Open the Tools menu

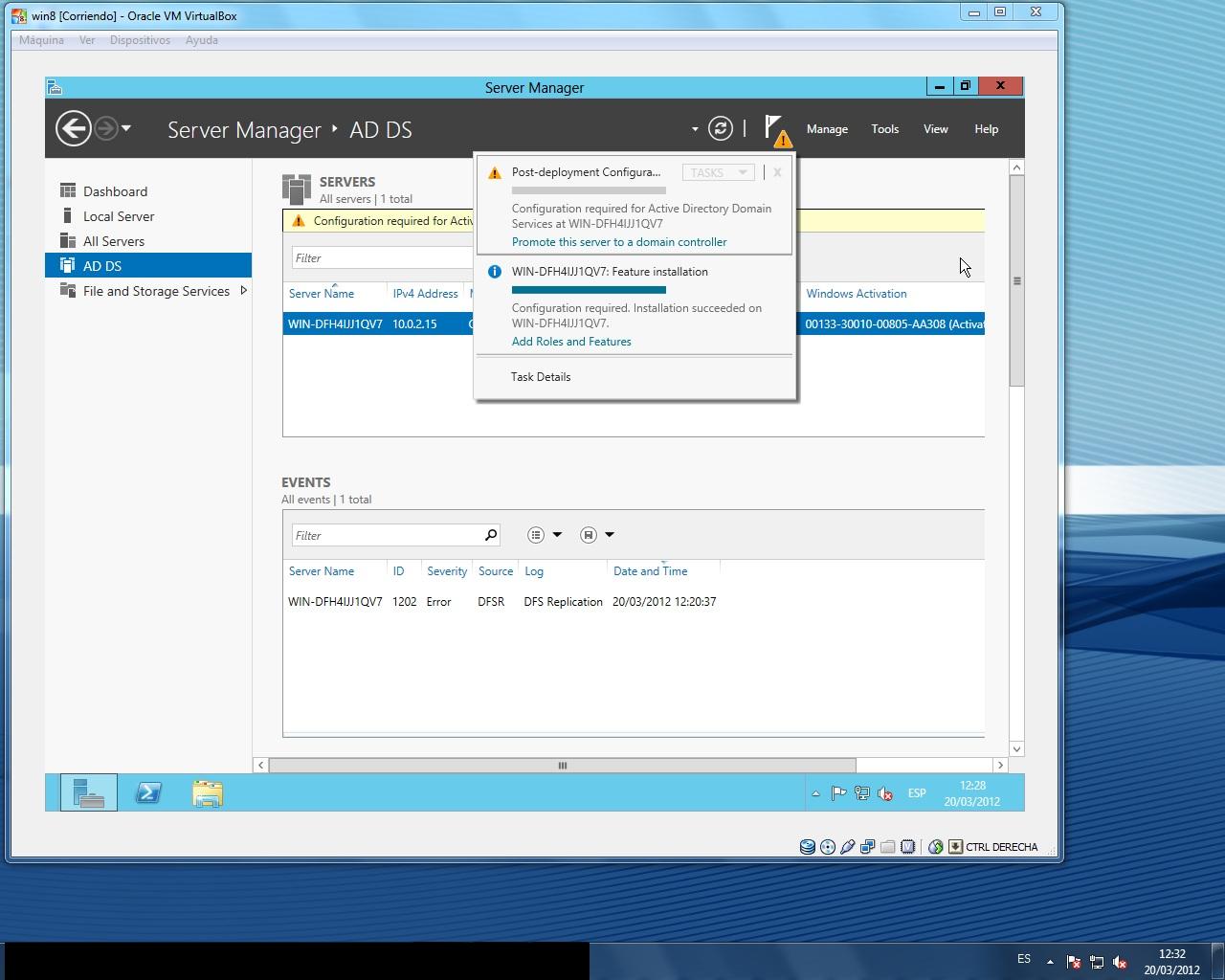884,129
